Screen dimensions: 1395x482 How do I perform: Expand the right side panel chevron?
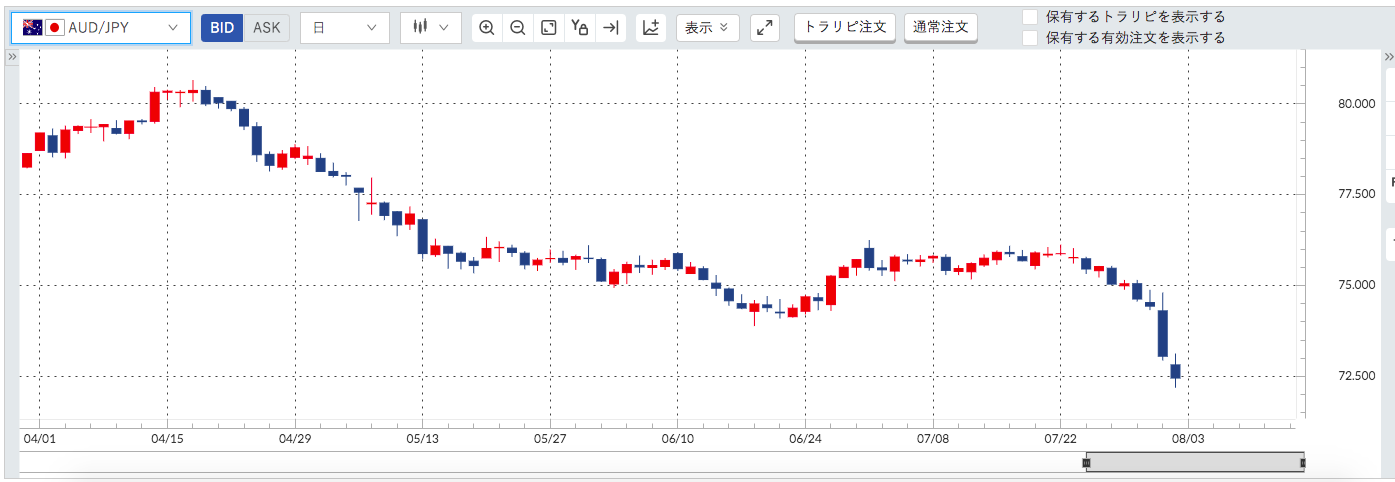[1389, 58]
